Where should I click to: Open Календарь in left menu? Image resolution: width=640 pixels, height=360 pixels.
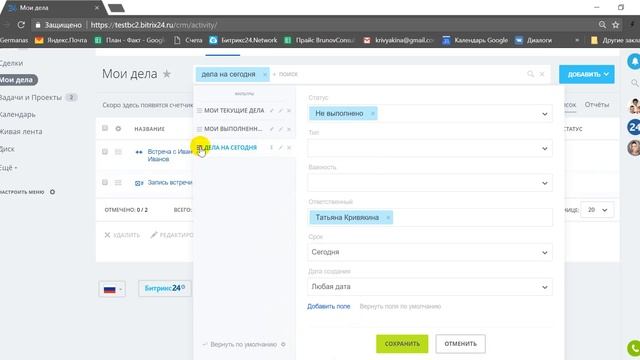pos(17,115)
